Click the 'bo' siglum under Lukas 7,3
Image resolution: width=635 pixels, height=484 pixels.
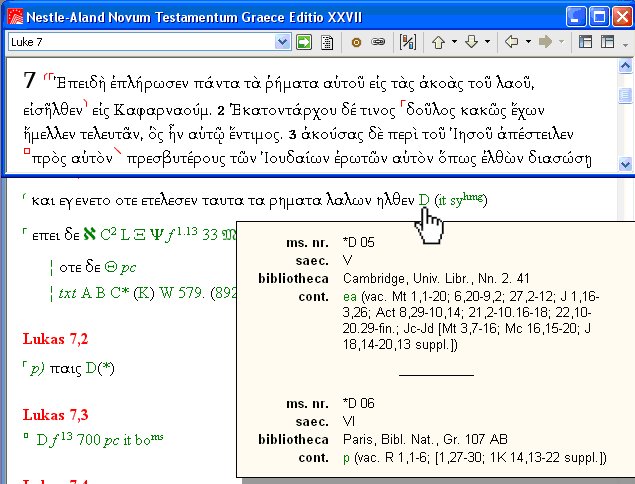pyautogui.click(x=149, y=439)
